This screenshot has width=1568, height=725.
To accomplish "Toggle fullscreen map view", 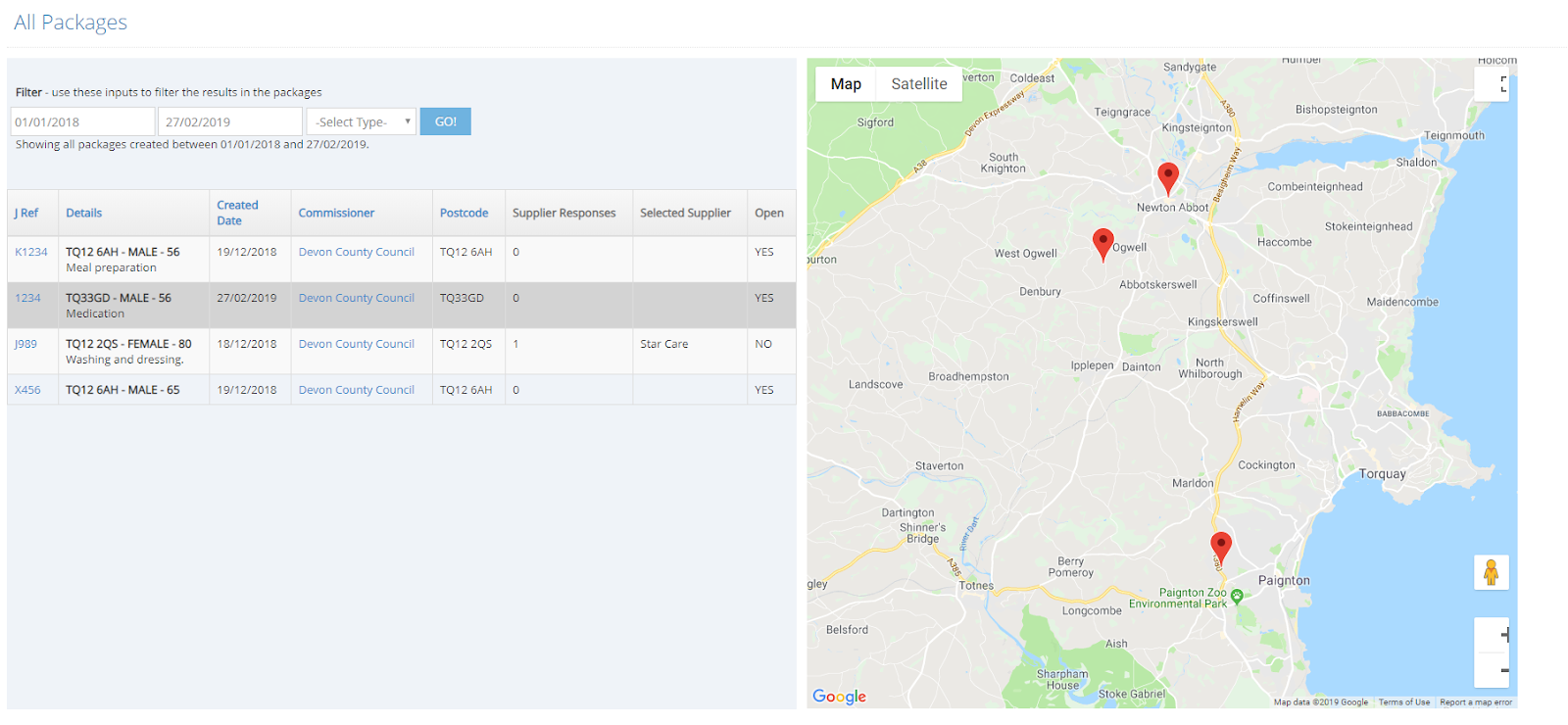I will pyautogui.click(x=1491, y=85).
